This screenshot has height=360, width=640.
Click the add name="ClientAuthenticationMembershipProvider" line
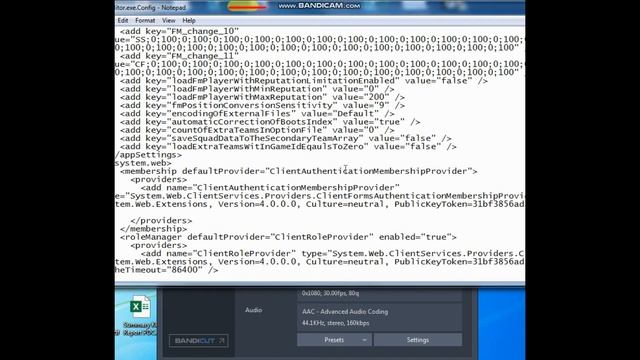coord(270,188)
